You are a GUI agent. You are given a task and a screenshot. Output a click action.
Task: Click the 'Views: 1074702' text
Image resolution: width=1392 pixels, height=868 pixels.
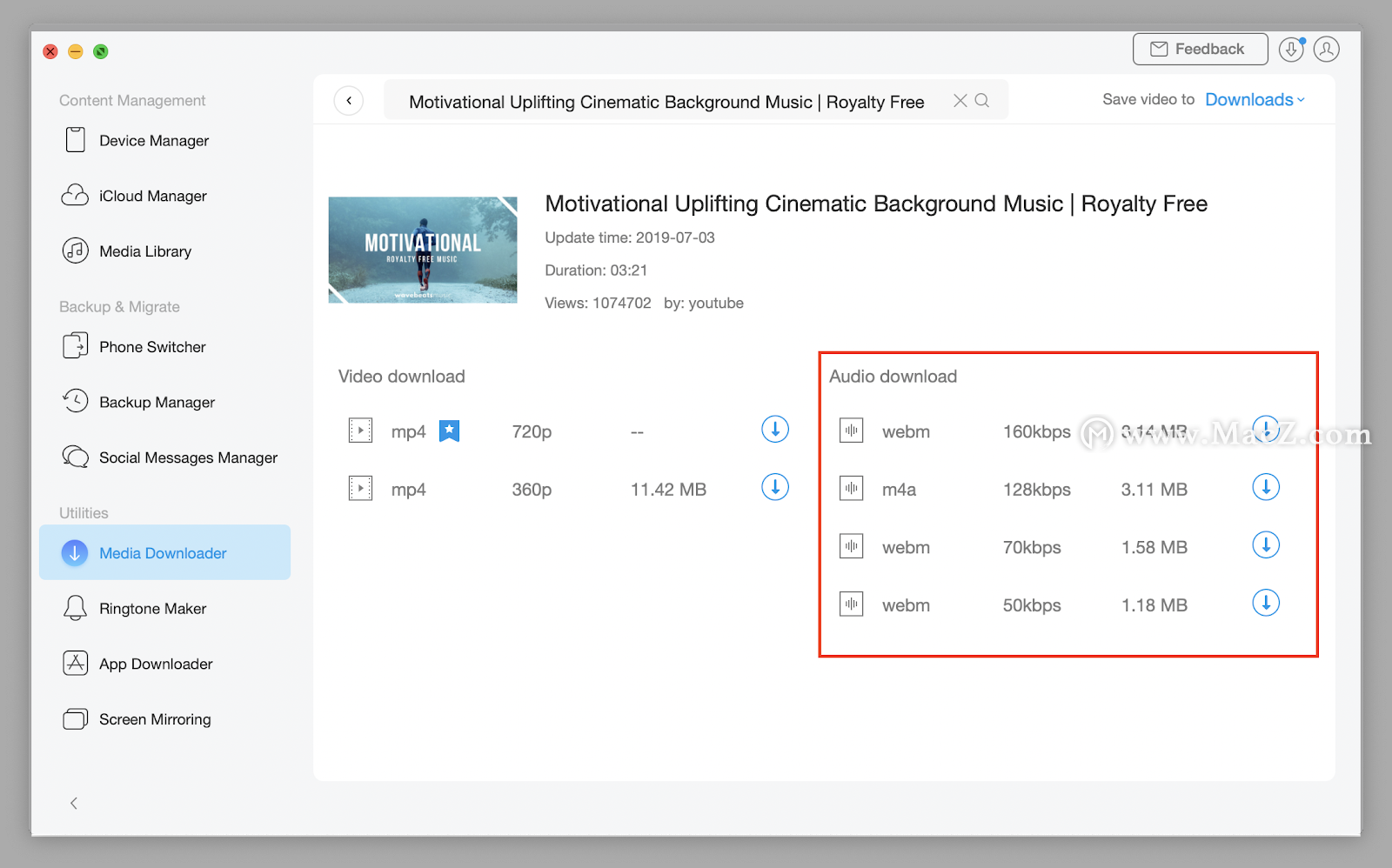(598, 303)
